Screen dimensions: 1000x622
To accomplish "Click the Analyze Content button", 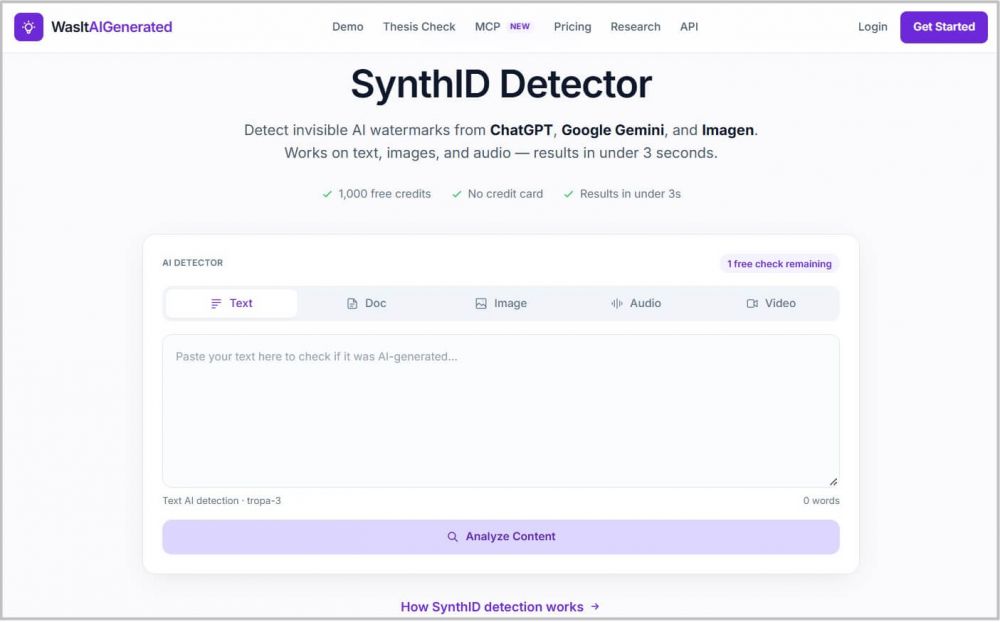I will click(x=501, y=537).
